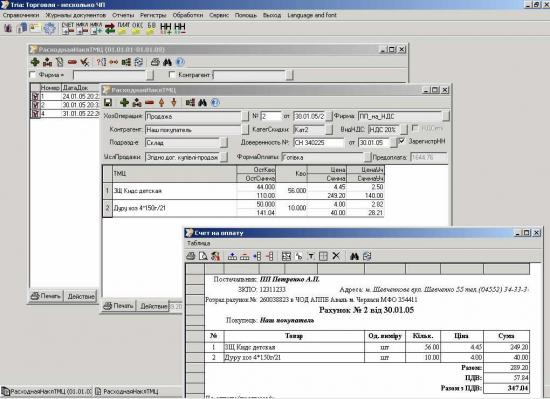The image size is (550, 399).
Task: Click Печать button in the journal window
Action: click(46, 296)
